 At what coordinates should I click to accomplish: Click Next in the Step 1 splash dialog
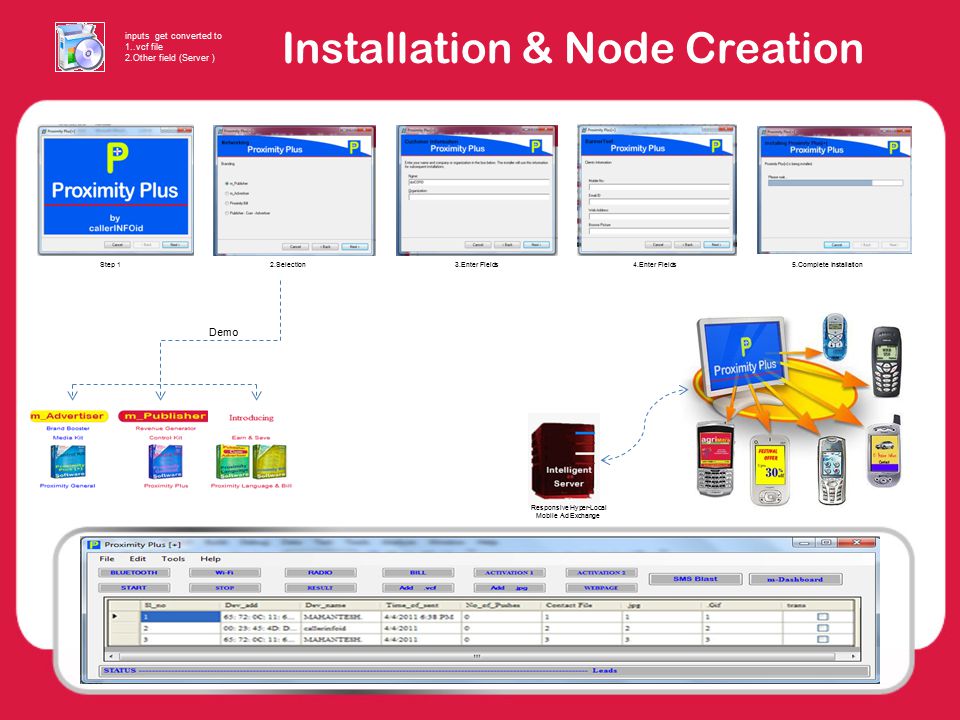175,244
